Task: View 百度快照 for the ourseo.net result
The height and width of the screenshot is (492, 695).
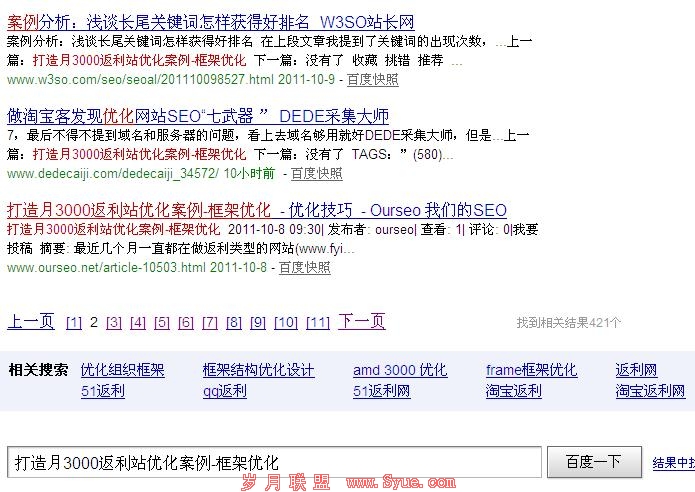Action: click(304, 268)
